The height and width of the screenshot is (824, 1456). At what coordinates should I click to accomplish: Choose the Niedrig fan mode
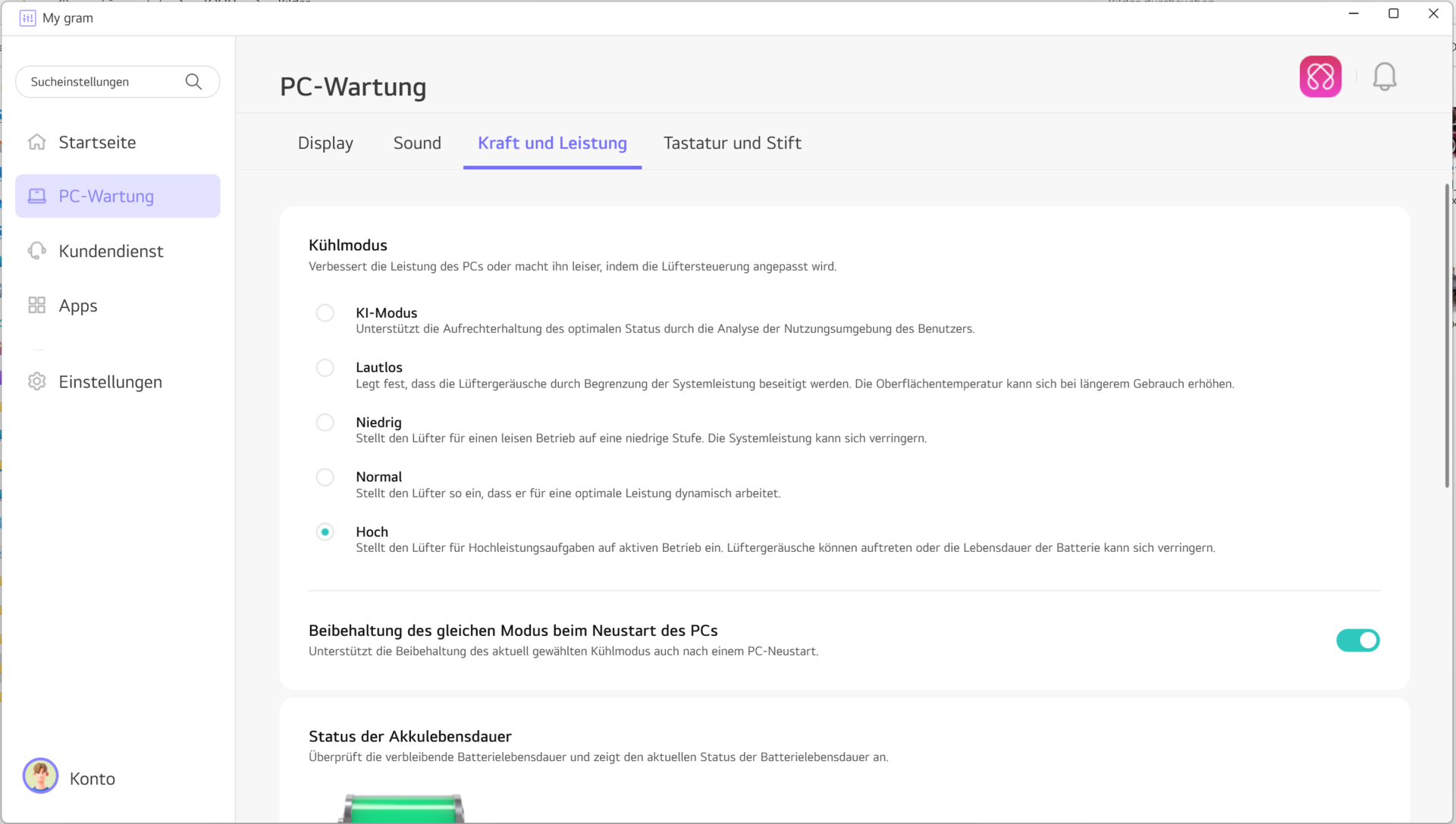tap(325, 422)
